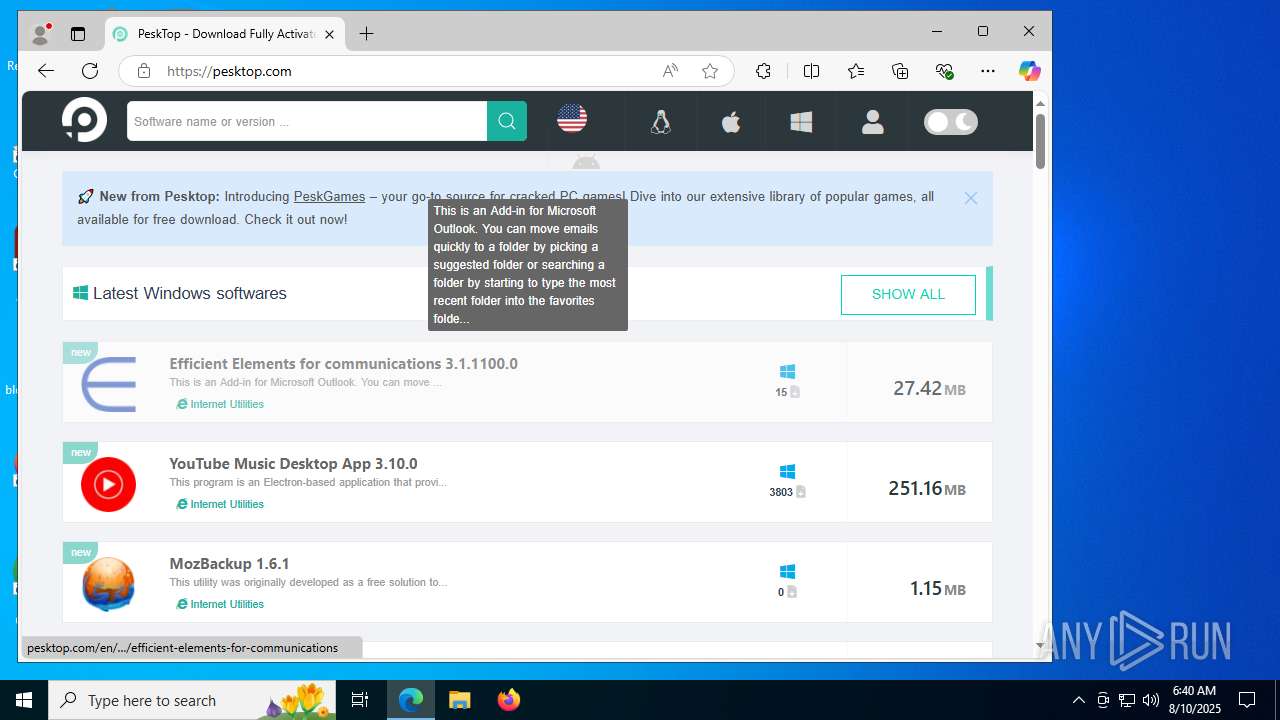
Task: Close the PeskTop tab
Action: click(330, 34)
